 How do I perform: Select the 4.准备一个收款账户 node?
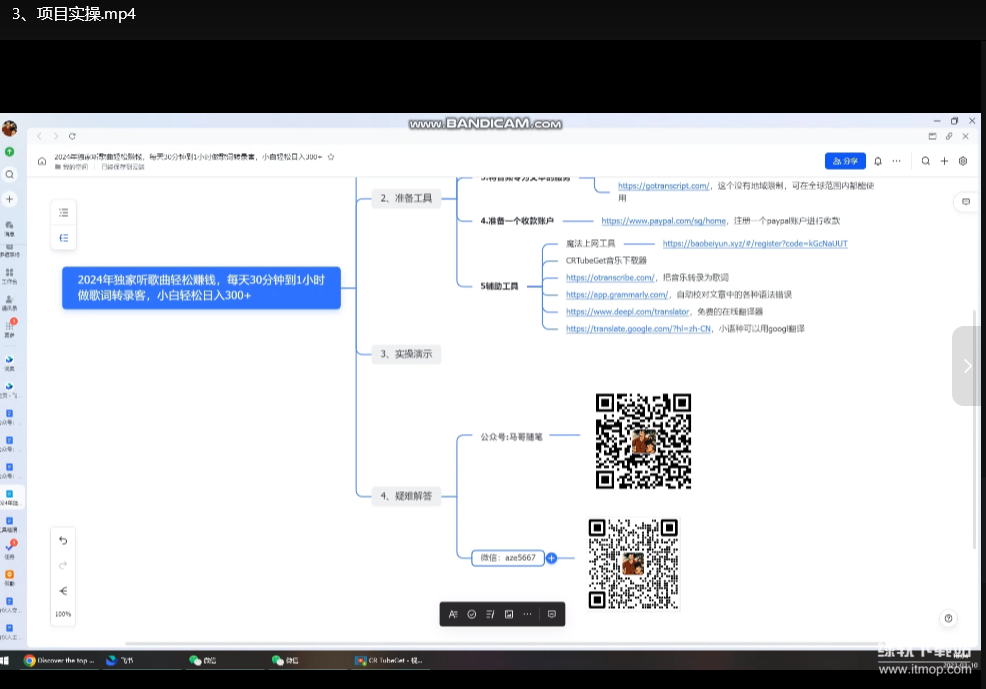[x=517, y=221]
